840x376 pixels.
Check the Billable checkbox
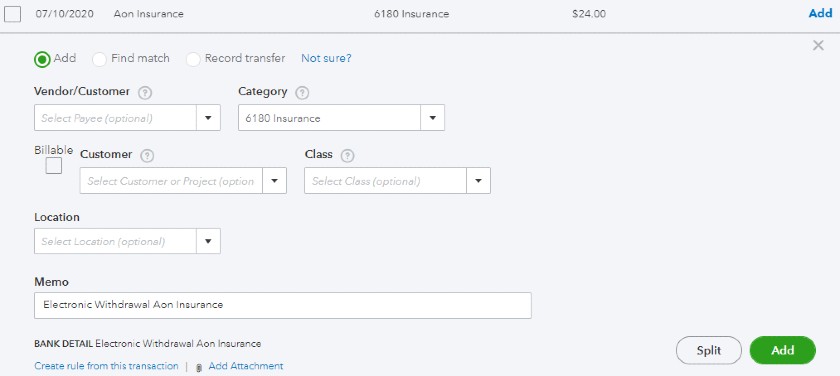[x=54, y=166]
